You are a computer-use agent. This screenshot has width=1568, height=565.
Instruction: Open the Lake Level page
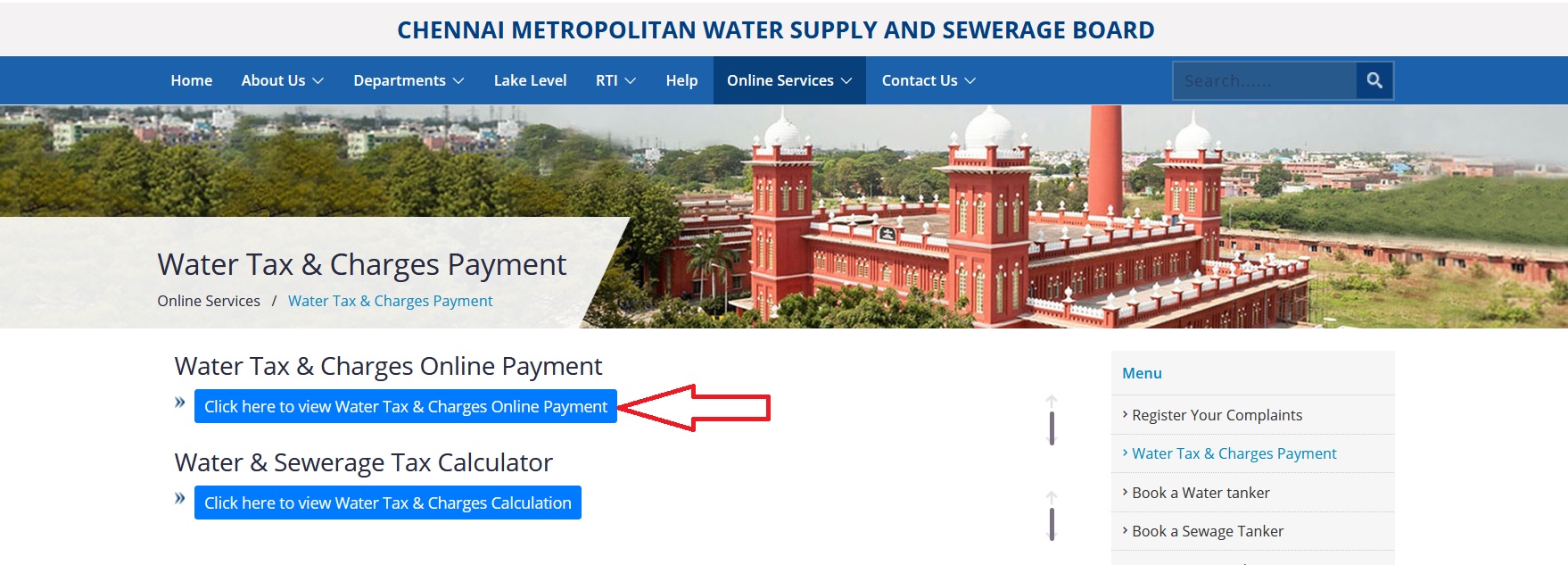point(531,80)
